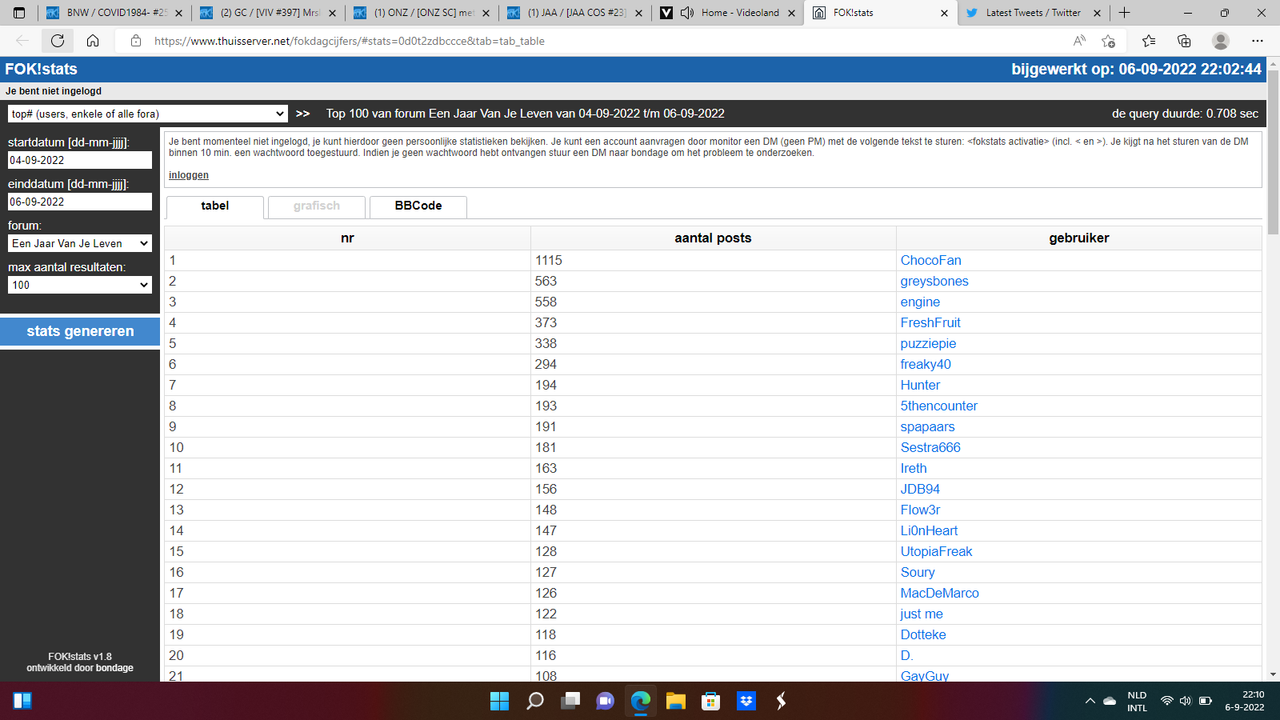
Task: Switch to the GC / [VIV #397] tab
Action: click(267, 13)
